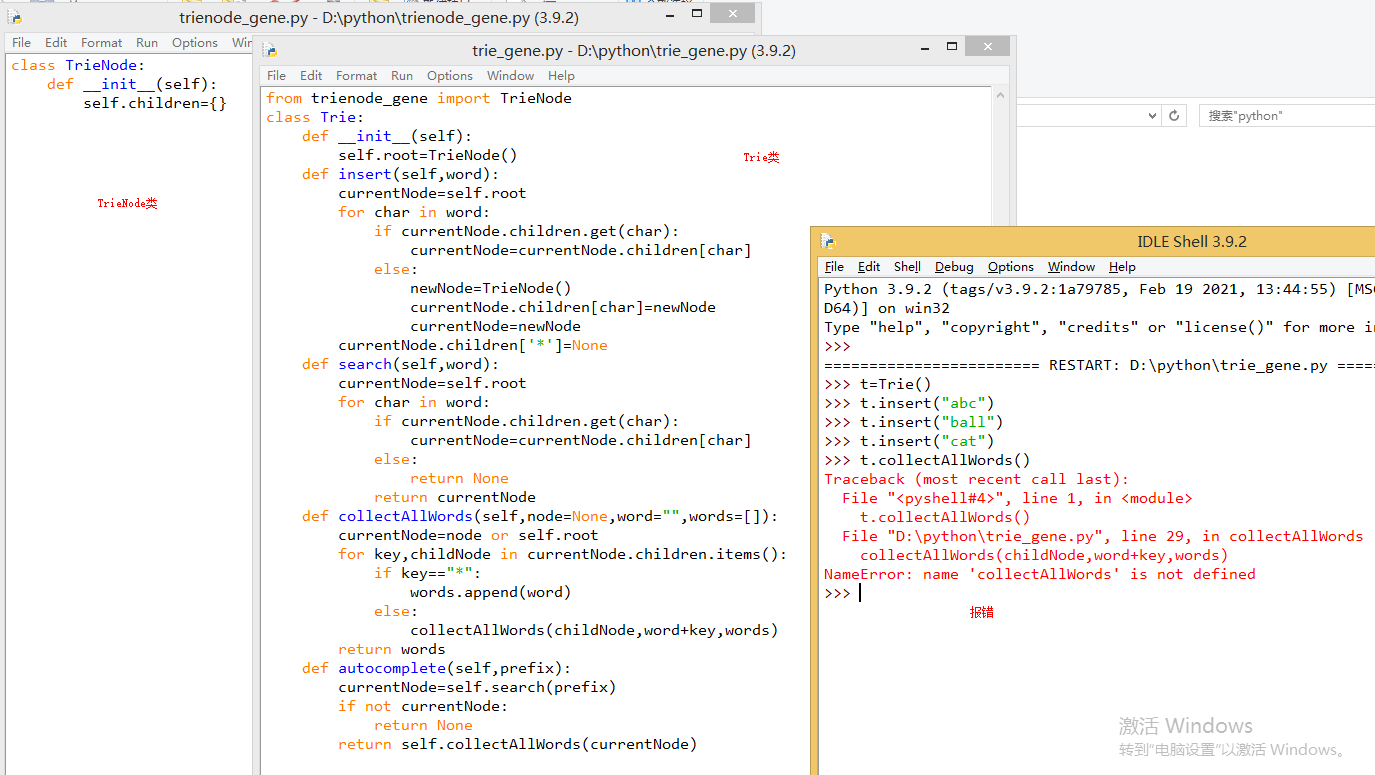Open Debug menu in IDLE Shell

click(x=954, y=267)
